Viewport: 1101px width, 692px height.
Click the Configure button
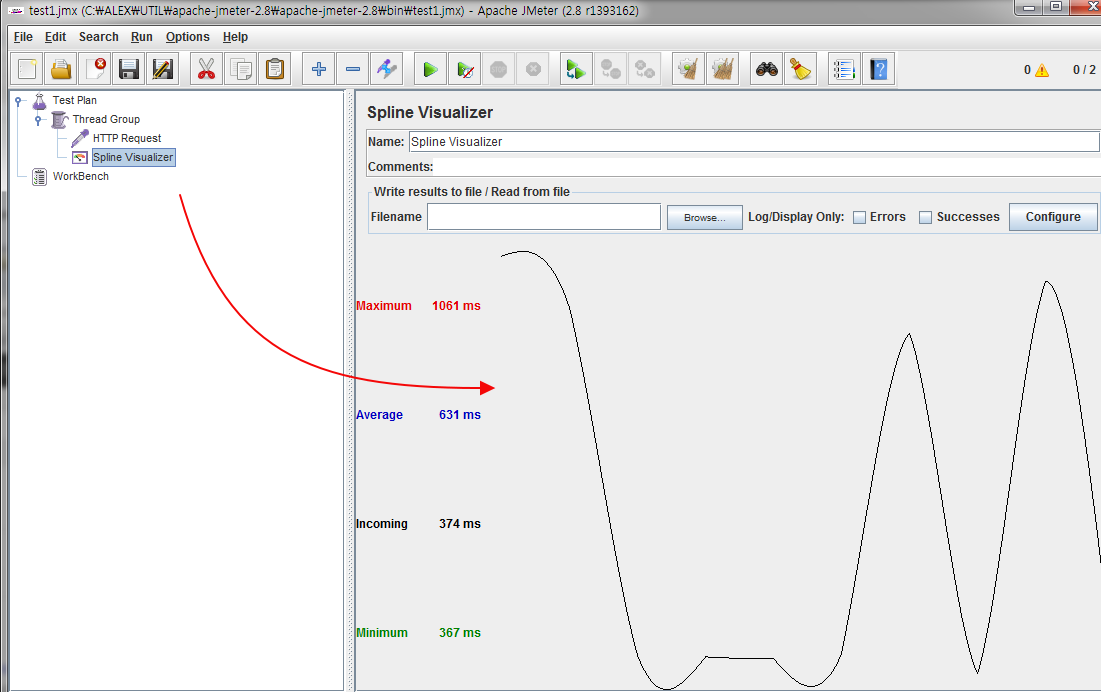pos(1053,217)
